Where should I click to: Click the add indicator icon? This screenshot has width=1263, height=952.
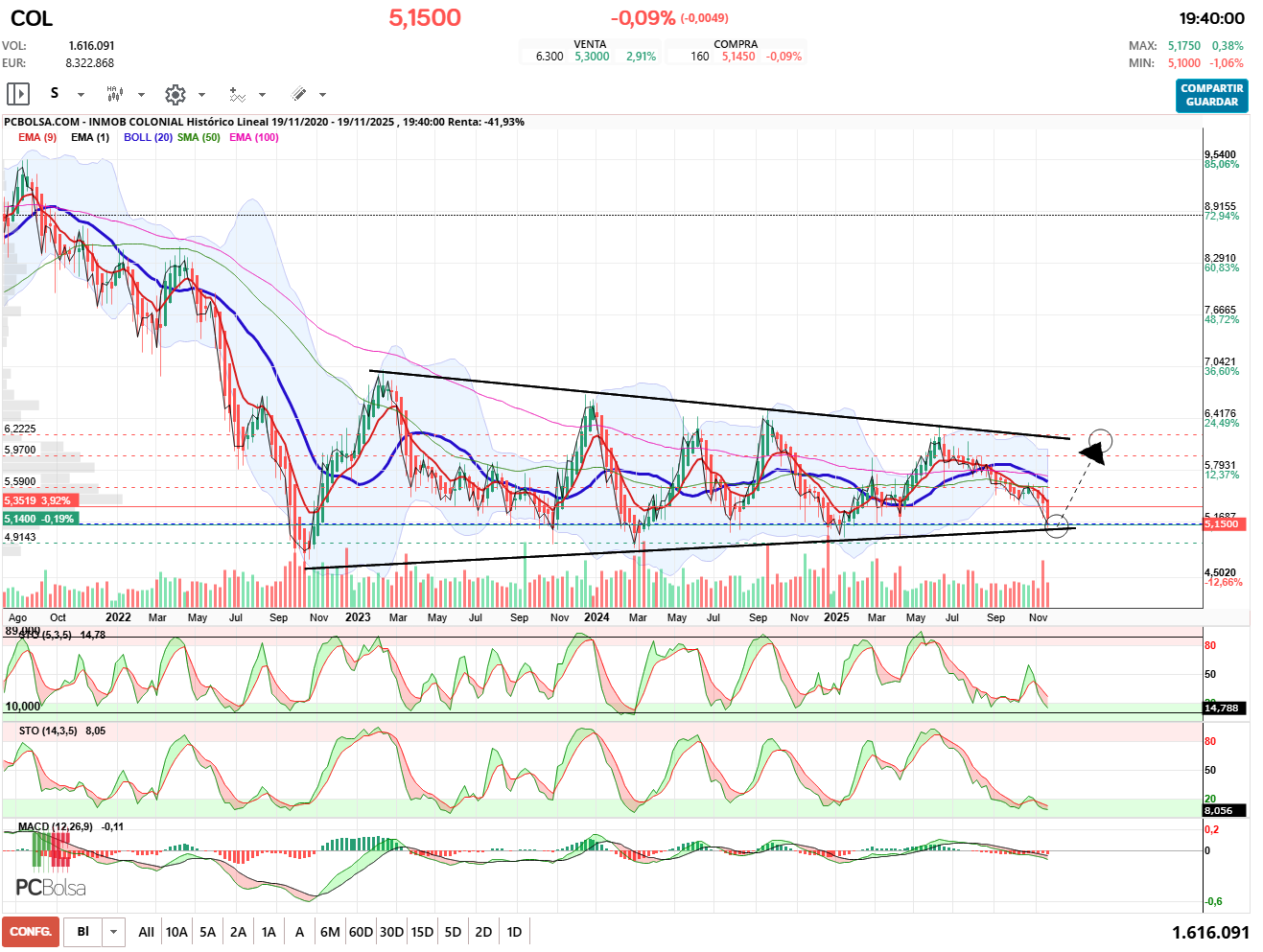pos(237,94)
